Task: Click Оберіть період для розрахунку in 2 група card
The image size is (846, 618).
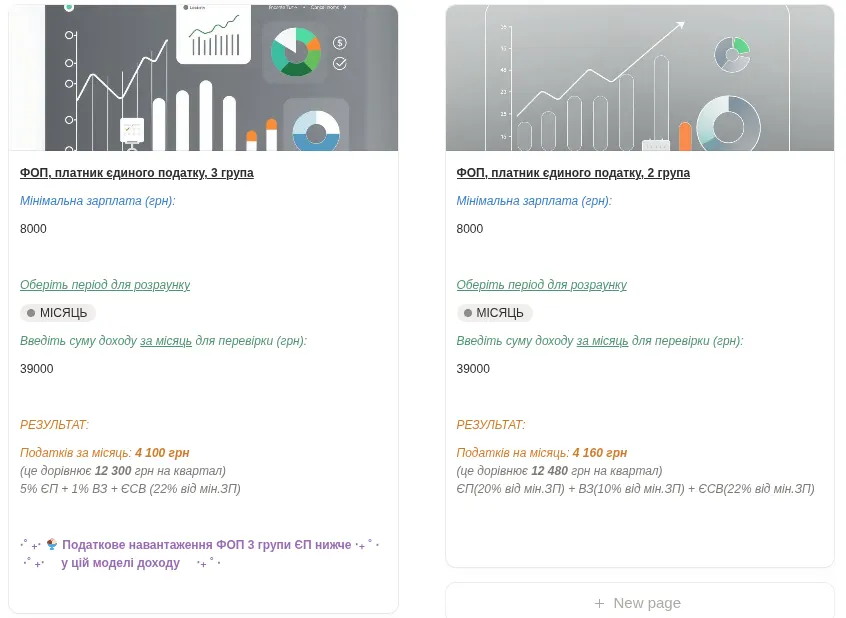Action: (x=541, y=285)
